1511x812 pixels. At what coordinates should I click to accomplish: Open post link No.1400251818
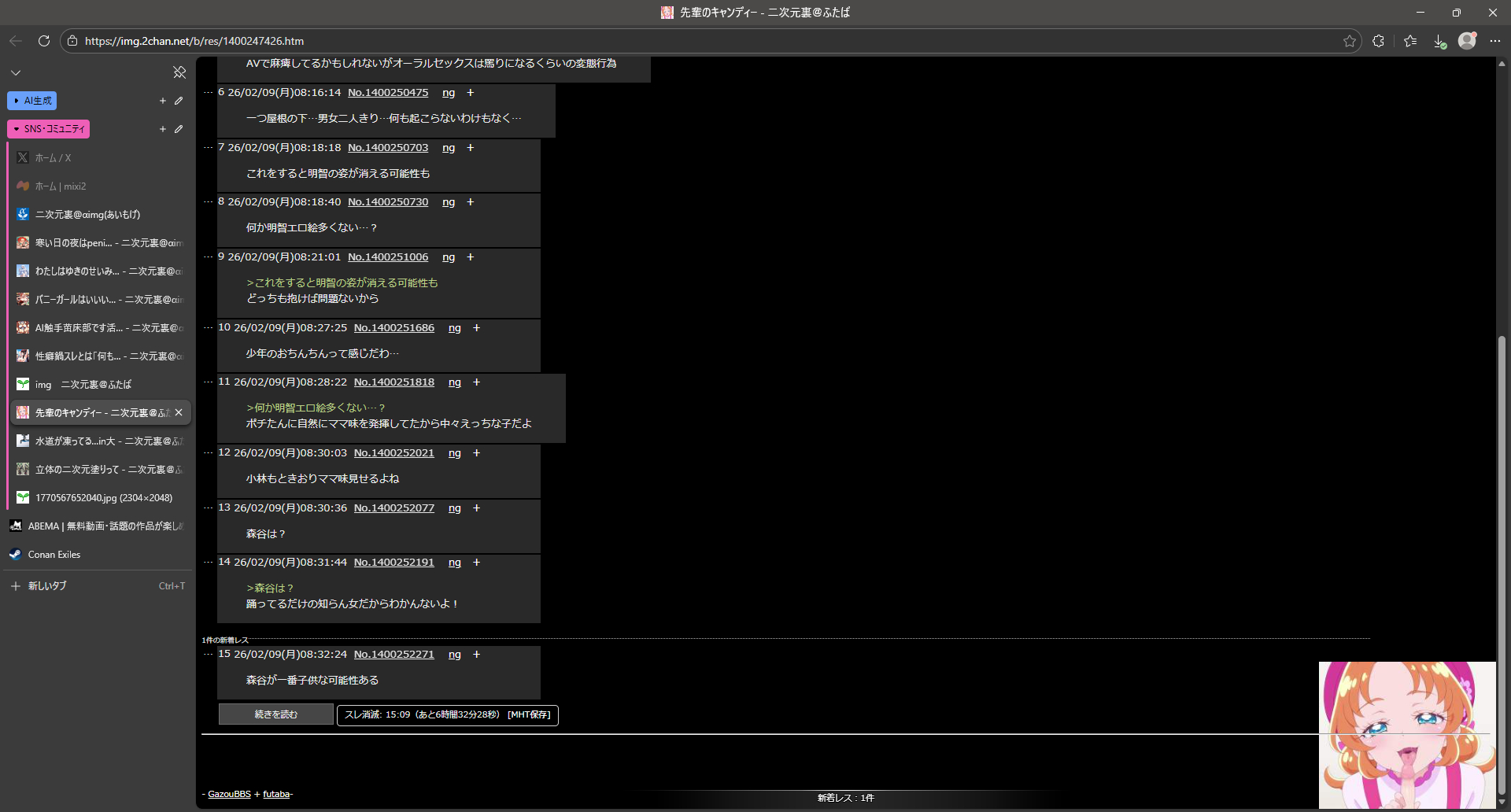point(393,382)
